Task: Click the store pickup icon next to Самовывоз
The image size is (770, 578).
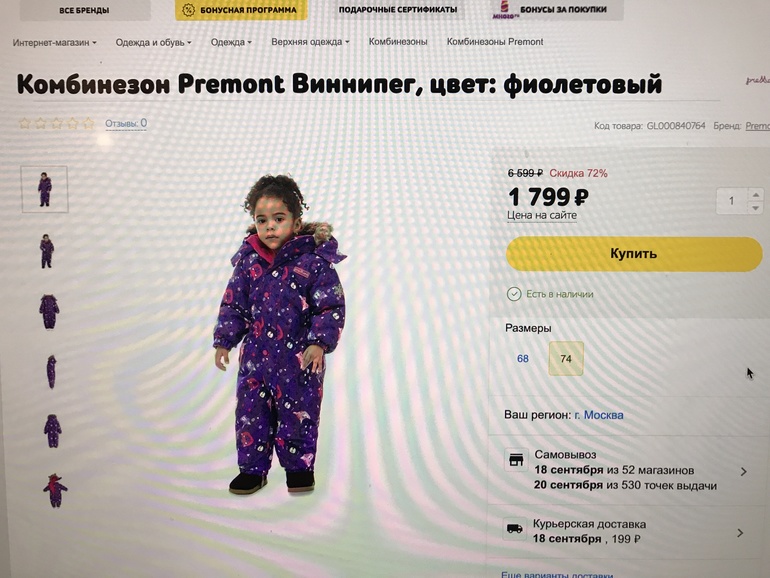Action: 516,460
